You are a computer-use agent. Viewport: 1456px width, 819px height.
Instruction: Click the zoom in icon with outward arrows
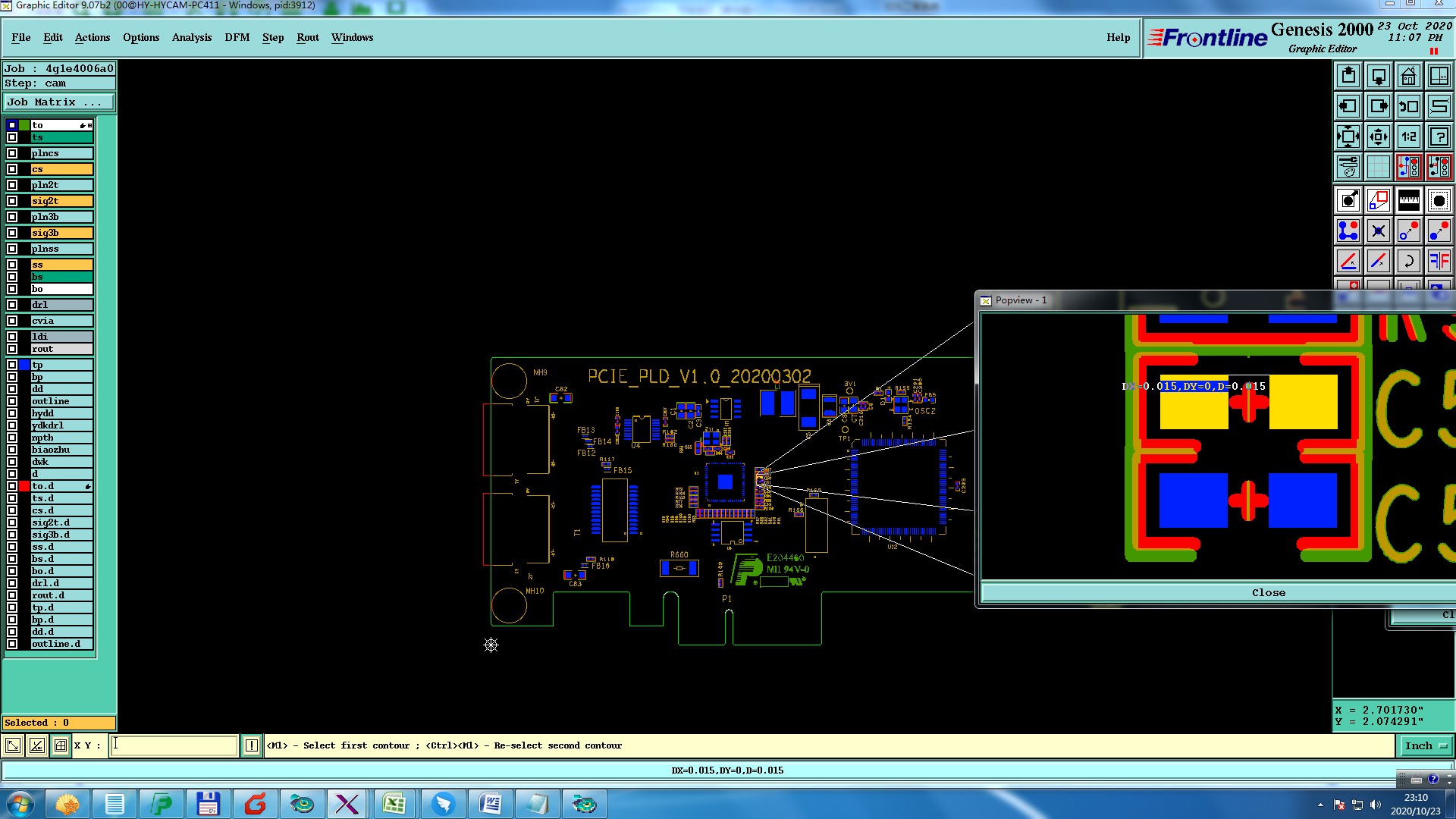(x=1348, y=136)
